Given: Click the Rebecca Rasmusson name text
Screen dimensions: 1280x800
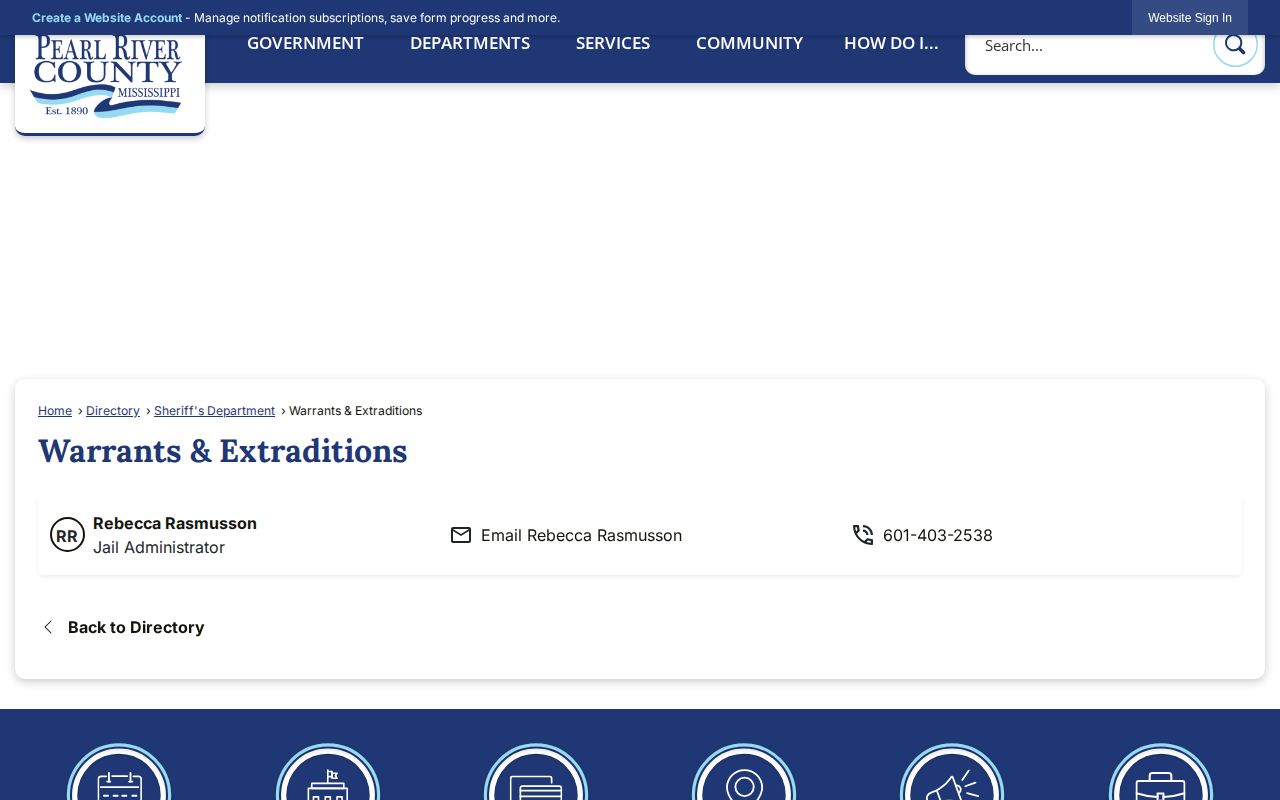Looking at the screenshot, I should [x=175, y=523].
